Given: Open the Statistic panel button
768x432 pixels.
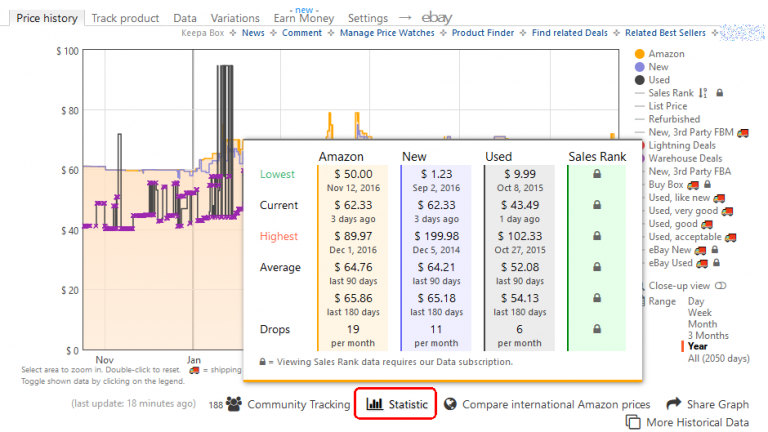Looking at the screenshot, I should tap(396, 404).
